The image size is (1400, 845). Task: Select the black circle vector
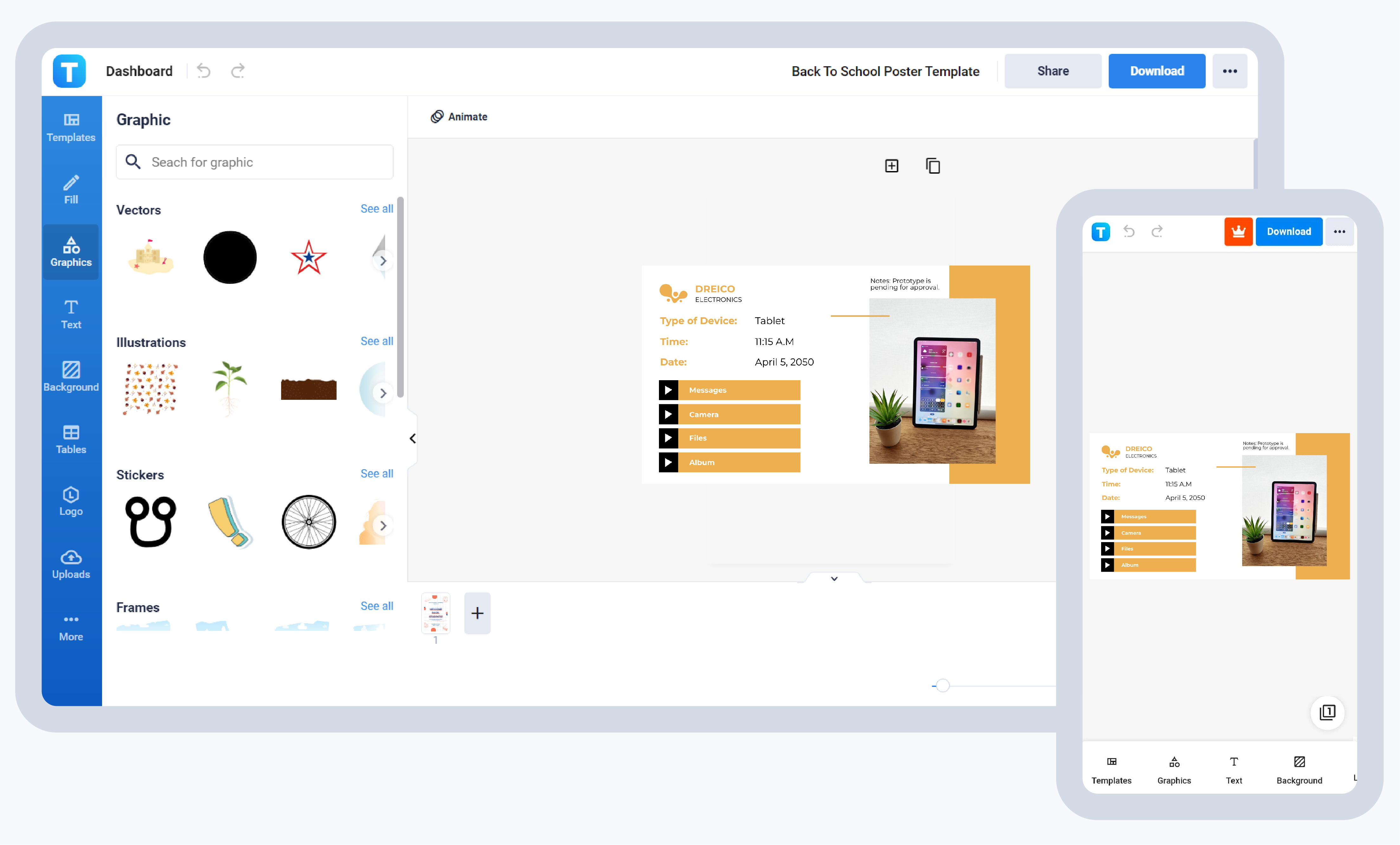230,257
